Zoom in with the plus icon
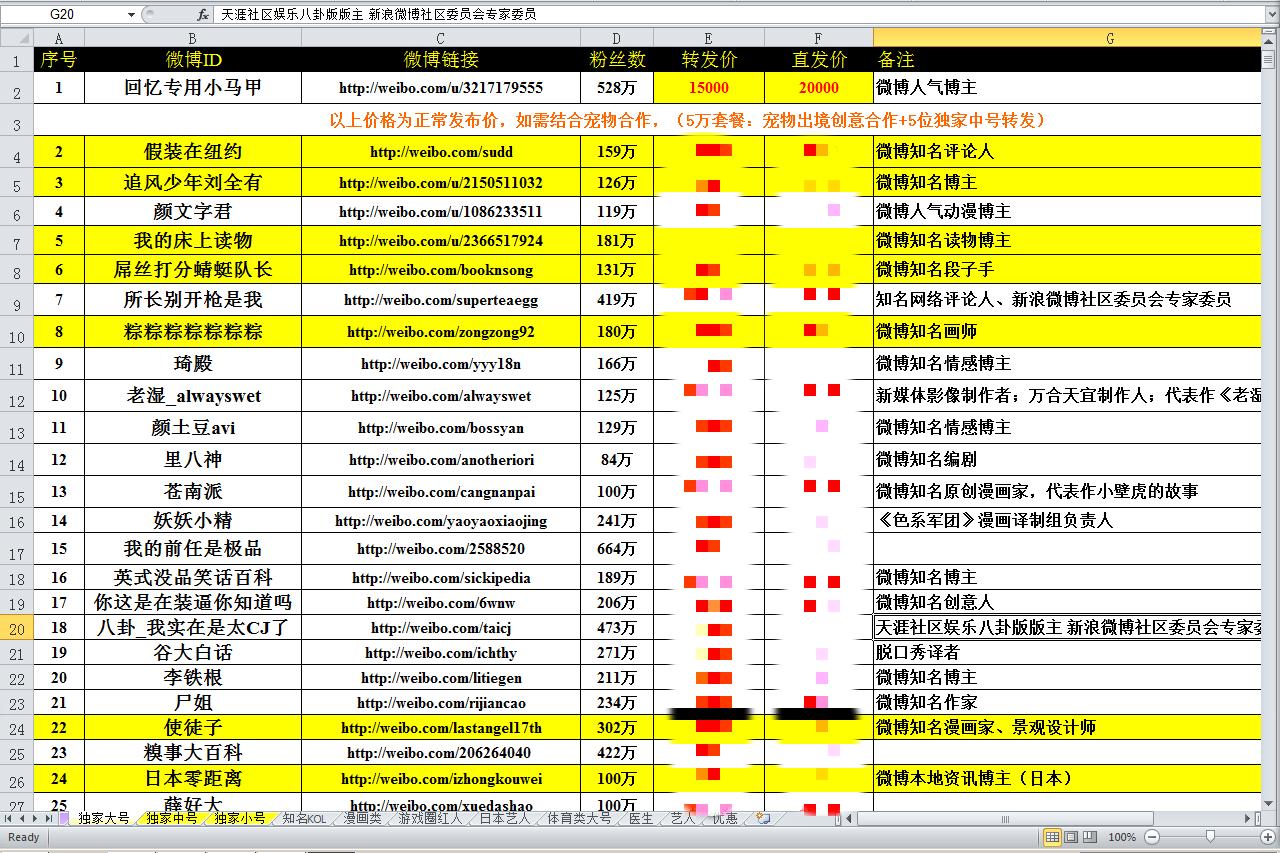1280x853 pixels. (x=1268, y=836)
